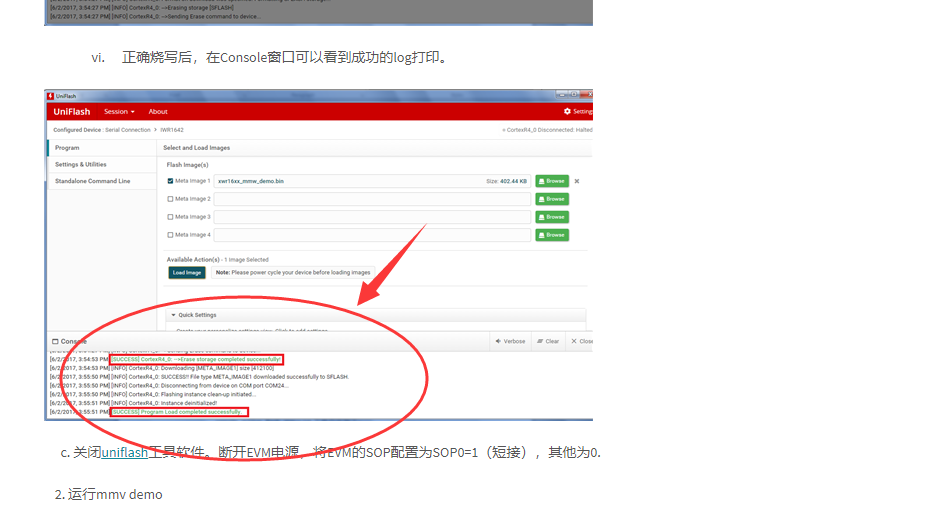Click the power cycle Note text
The image size is (952, 524).
(293, 273)
